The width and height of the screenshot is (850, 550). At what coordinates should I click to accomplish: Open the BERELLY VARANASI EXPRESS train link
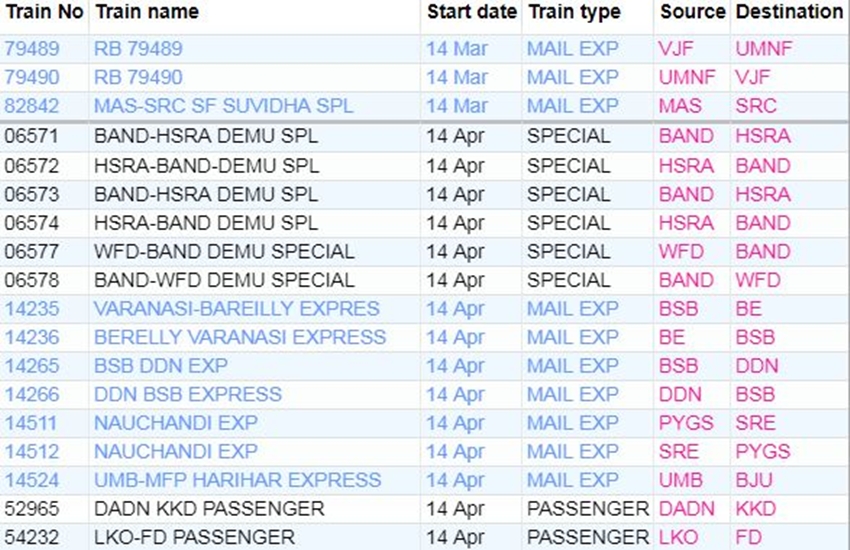tap(239, 337)
